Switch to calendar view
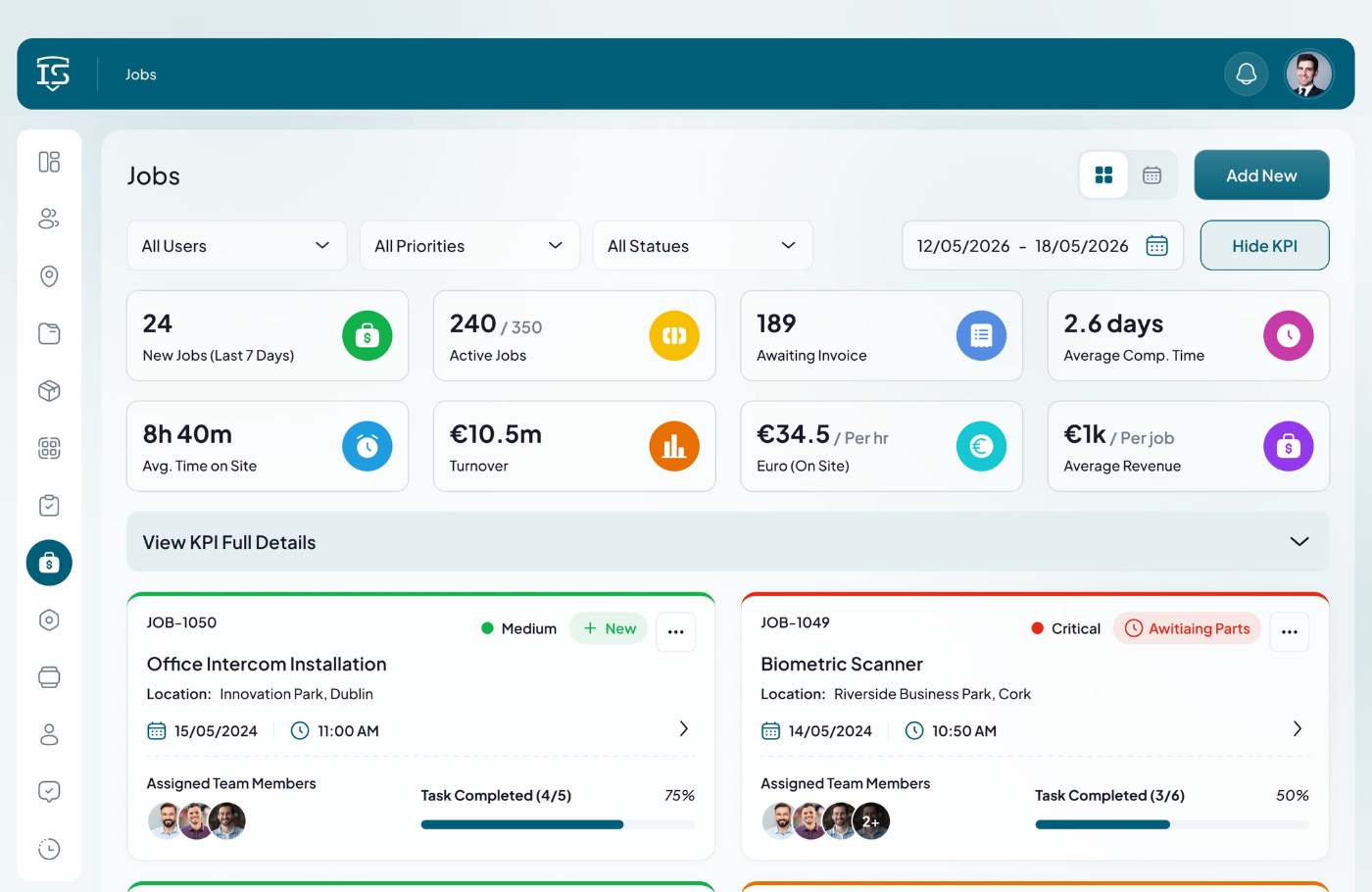The width and height of the screenshot is (1372, 892). [1151, 174]
